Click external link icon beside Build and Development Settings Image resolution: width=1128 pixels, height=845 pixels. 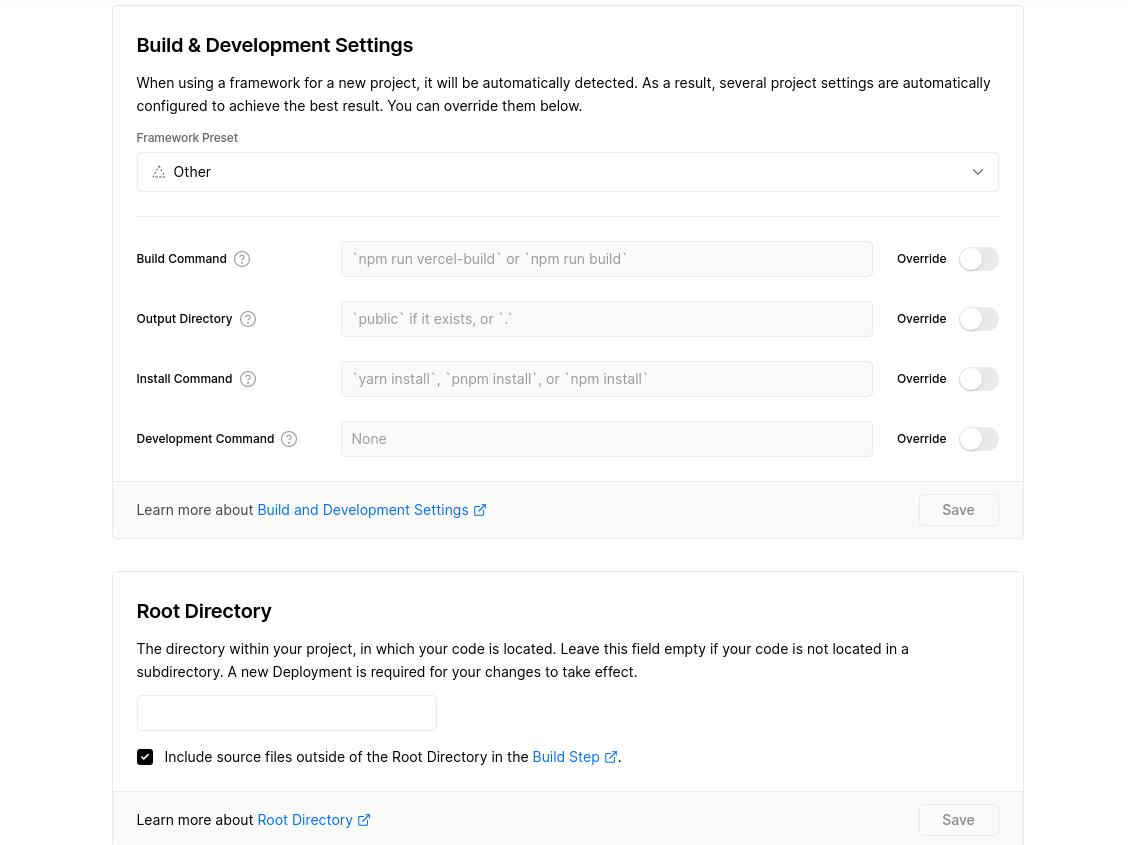click(480, 510)
